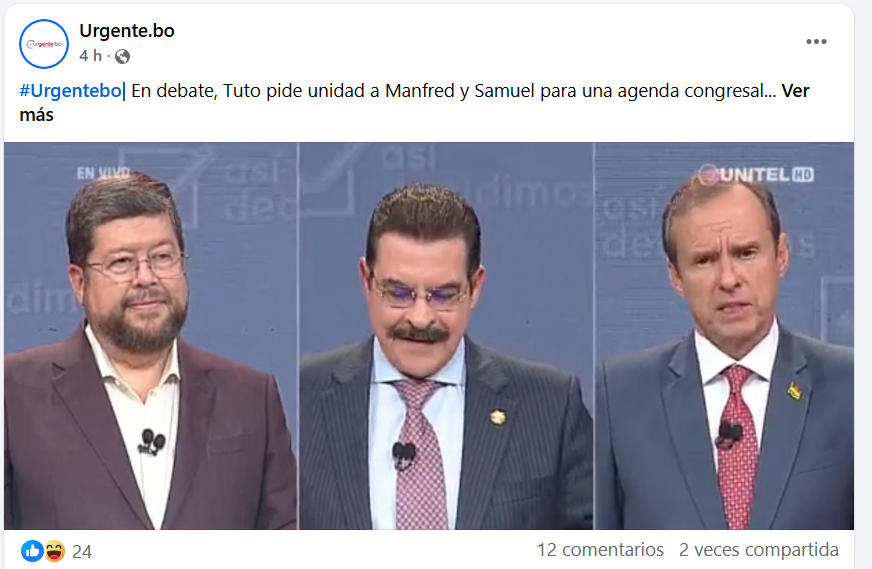Click the #Urgentebo hashtag

click(71, 91)
